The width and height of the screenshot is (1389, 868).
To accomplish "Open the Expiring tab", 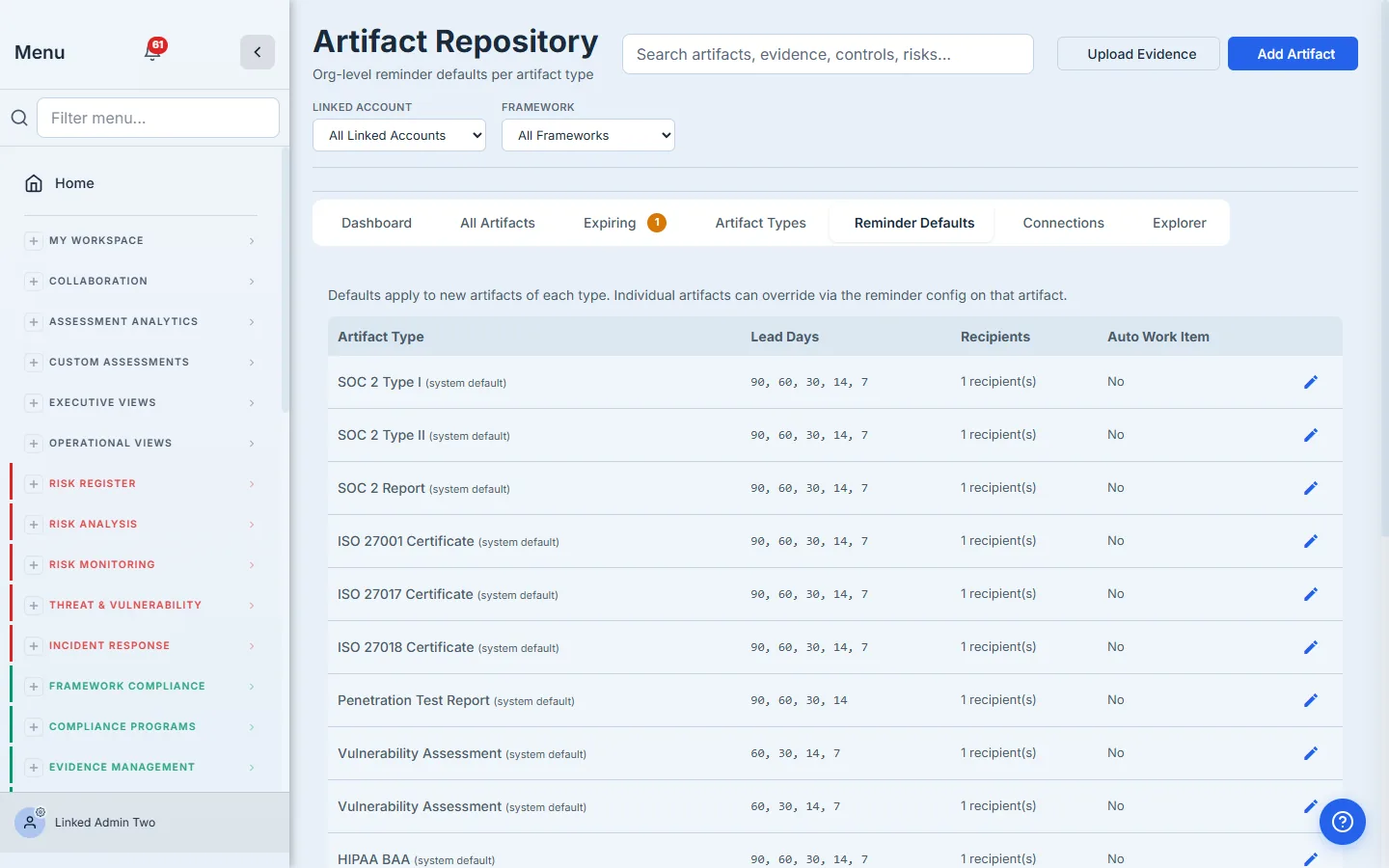I will pos(625,223).
